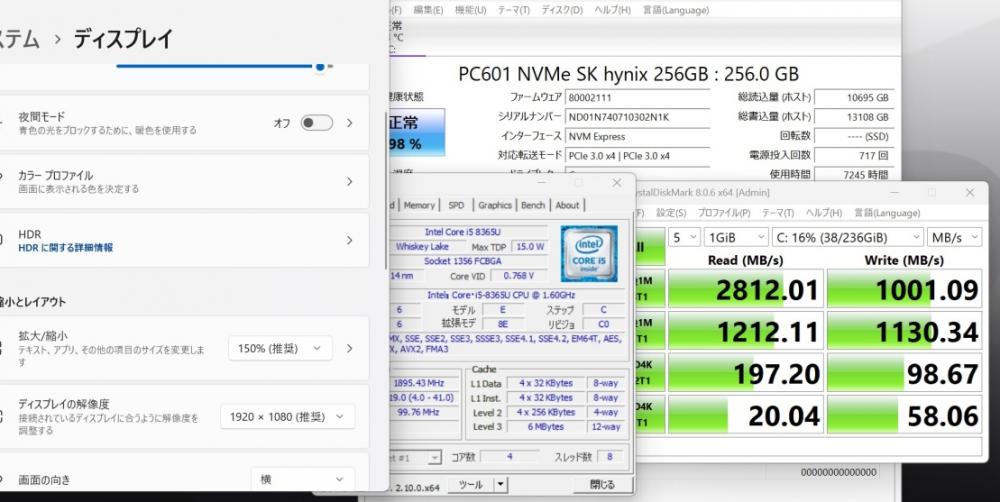Open CrystalDiskMark 設定(S) menu
Screen dimensions: 1000x502
672,213
